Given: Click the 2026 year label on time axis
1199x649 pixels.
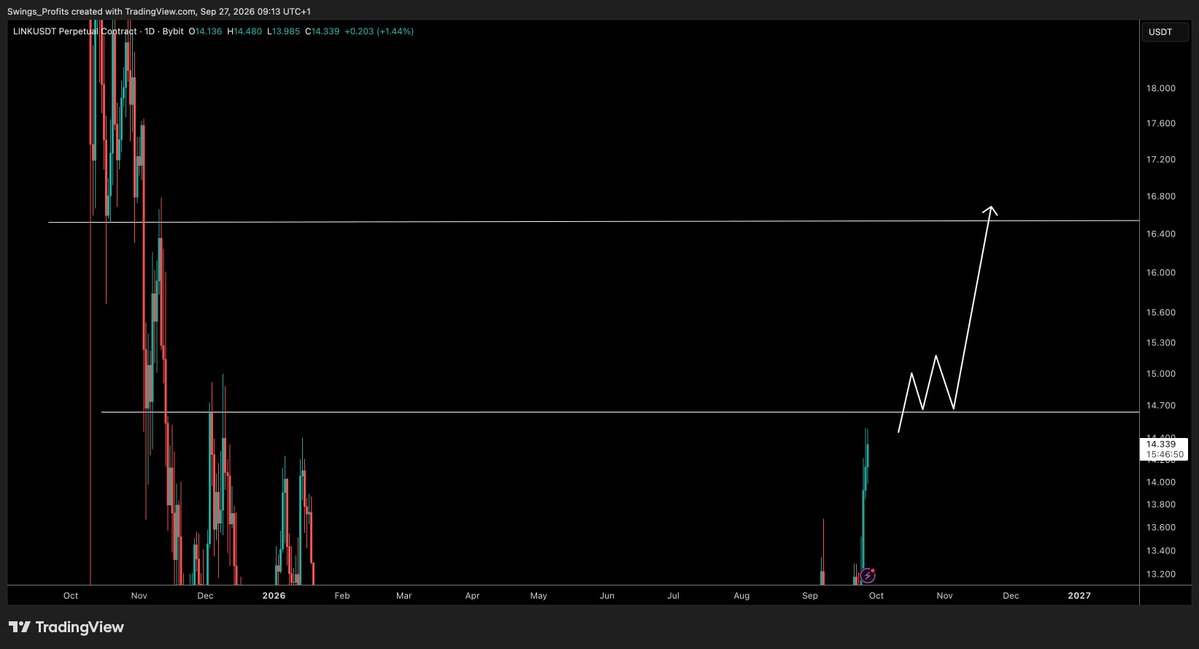Looking at the screenshot, I should [274, 595].
